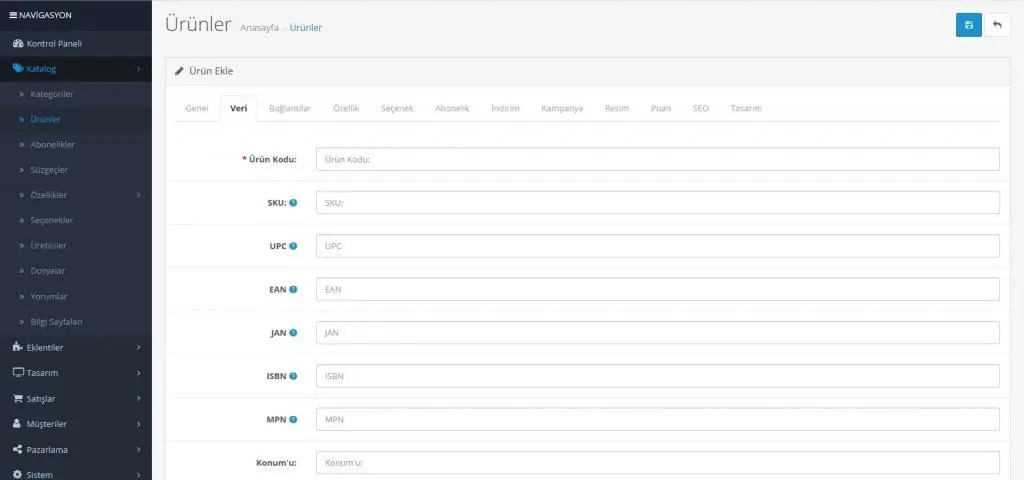This screenshot has height=480, width=1024.
Task: Click the Müşteriler user icon
Action: (x=17, y=424)
